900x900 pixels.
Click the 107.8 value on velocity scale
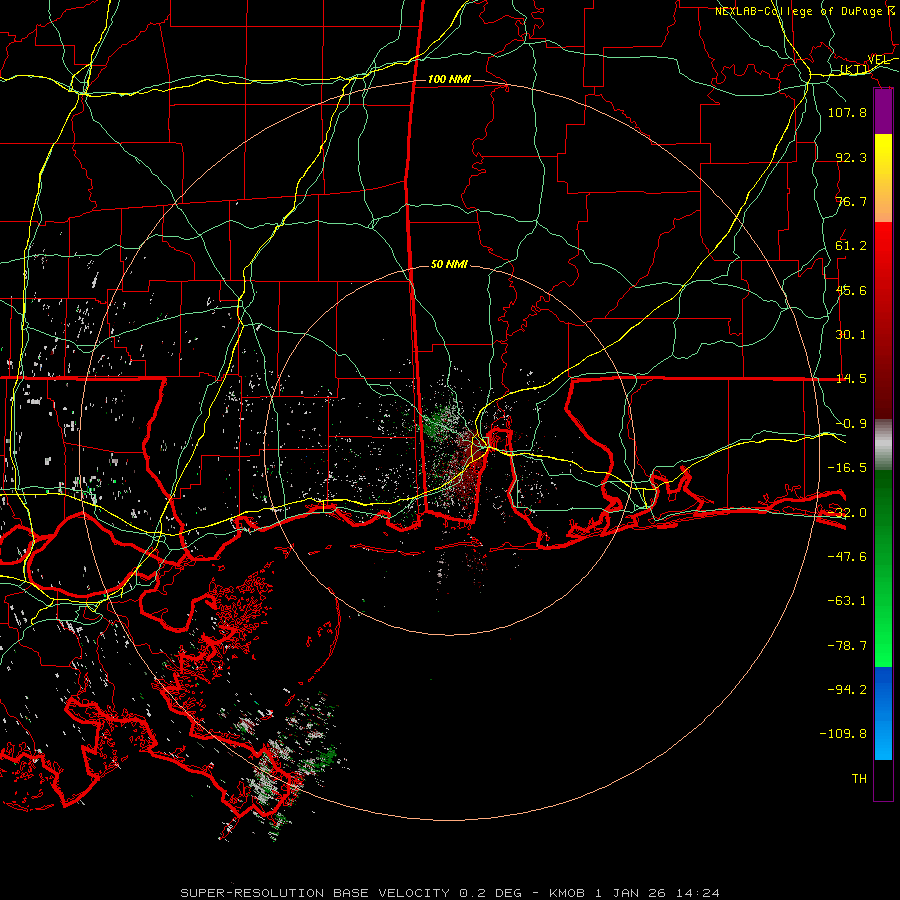point(847,112)
